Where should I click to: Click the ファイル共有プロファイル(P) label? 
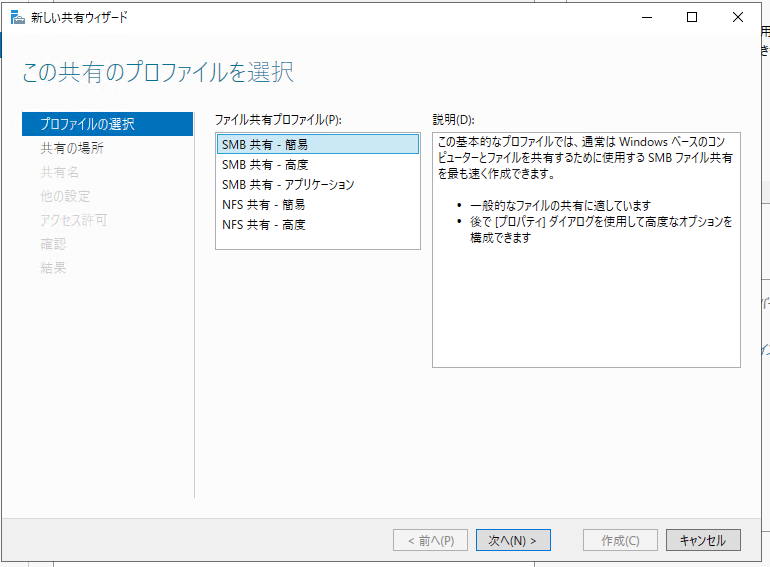tap(278, 120)
